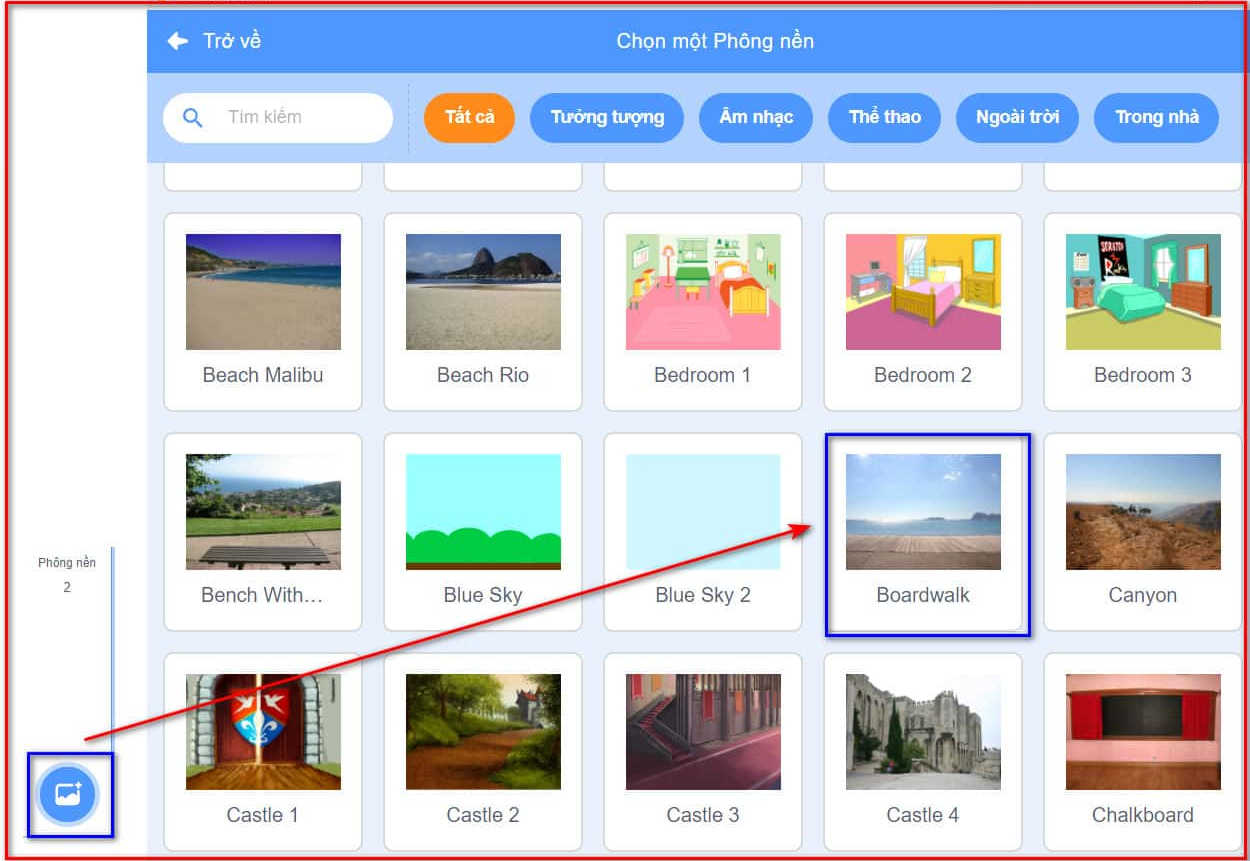Click the magnifier icon in the search box

coord(193,118)
